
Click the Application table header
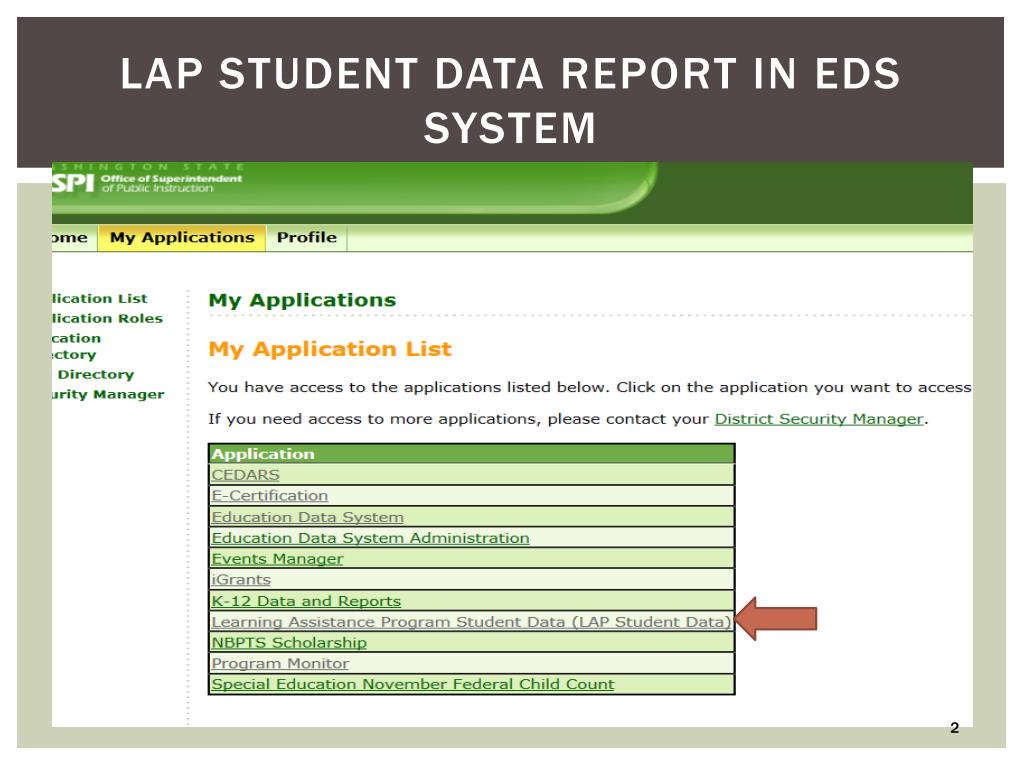472,454
